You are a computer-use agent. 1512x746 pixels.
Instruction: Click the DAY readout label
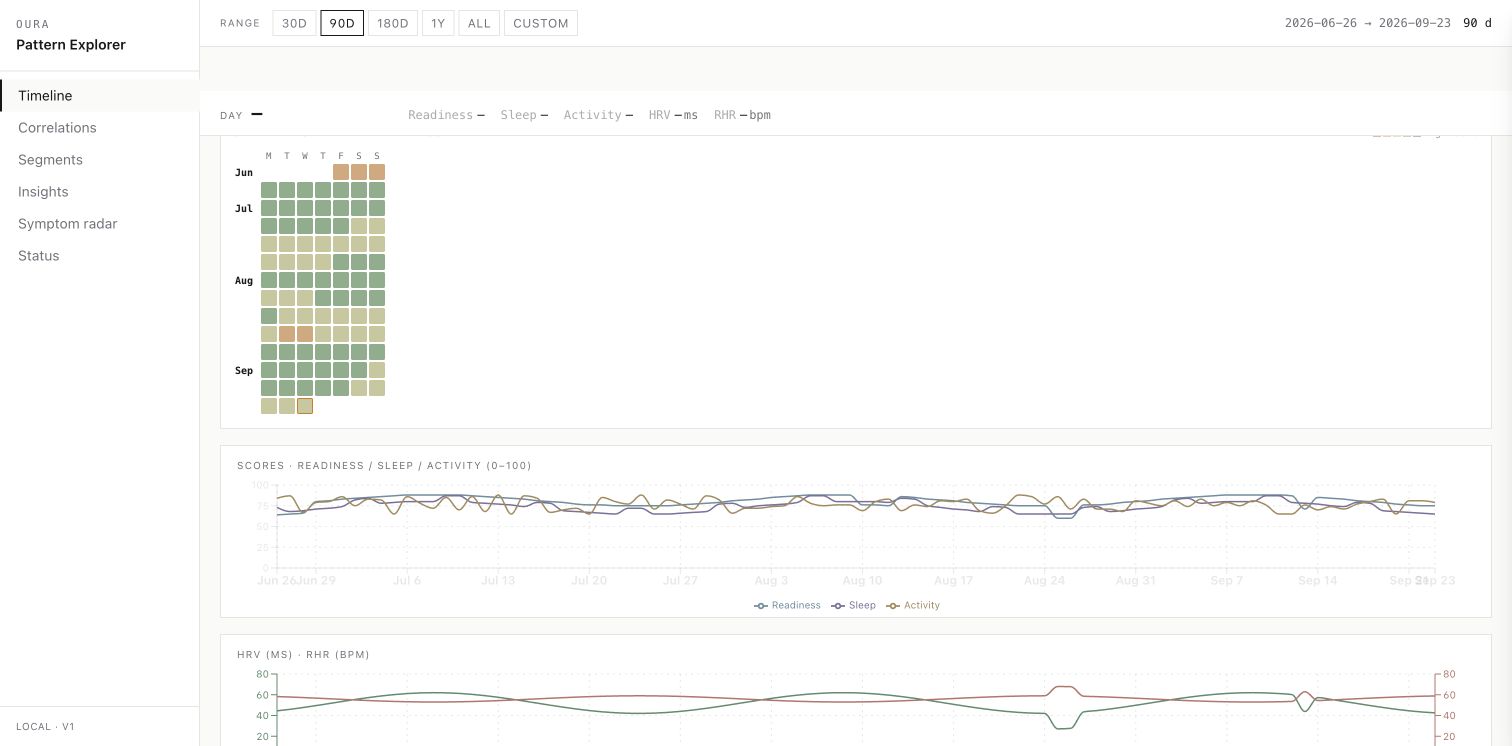tap(231, 115)
